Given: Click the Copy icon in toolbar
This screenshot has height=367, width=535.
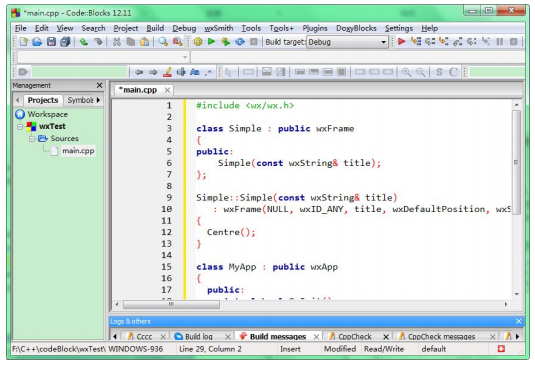Looking at the screenshot, I should (x=130, y=42).
